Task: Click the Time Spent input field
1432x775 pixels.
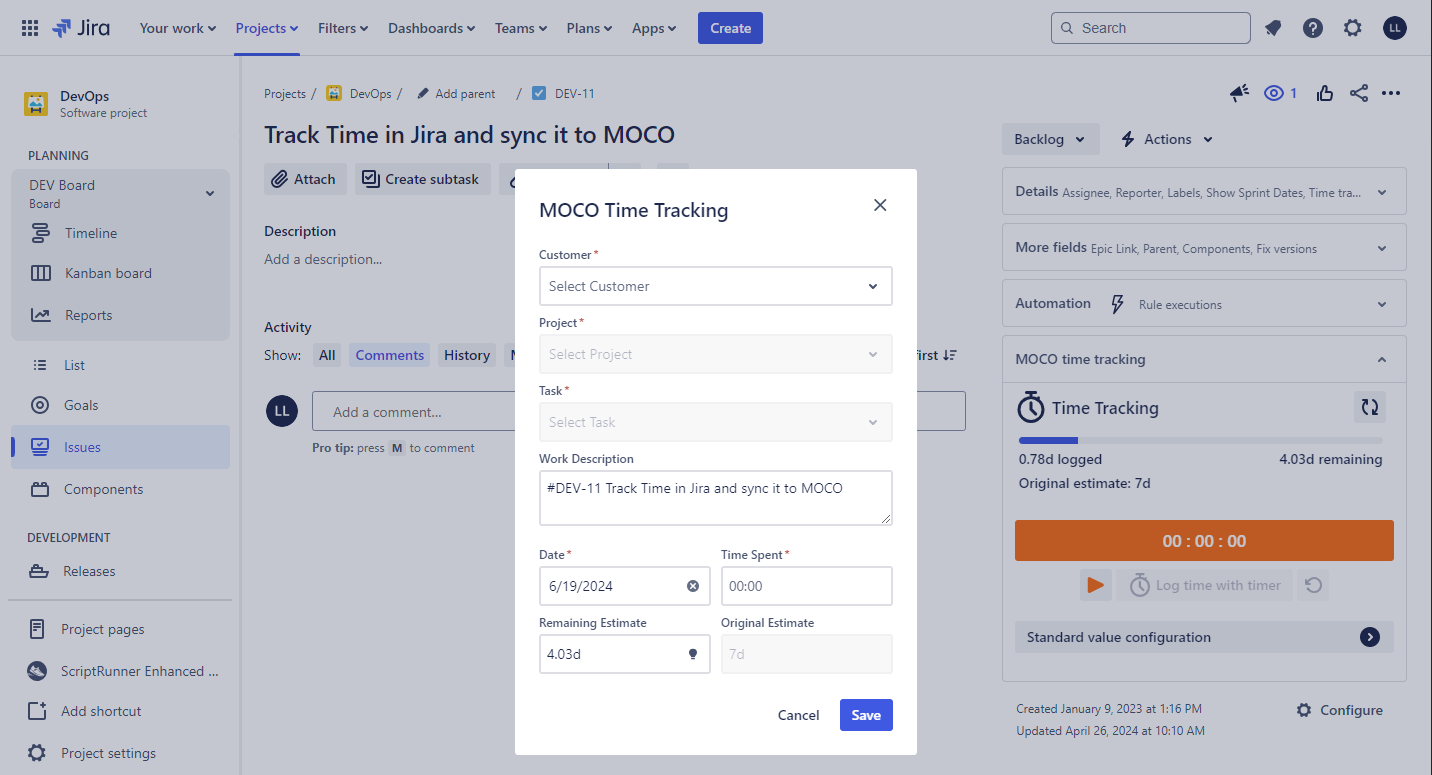Action: click(806, 586)
